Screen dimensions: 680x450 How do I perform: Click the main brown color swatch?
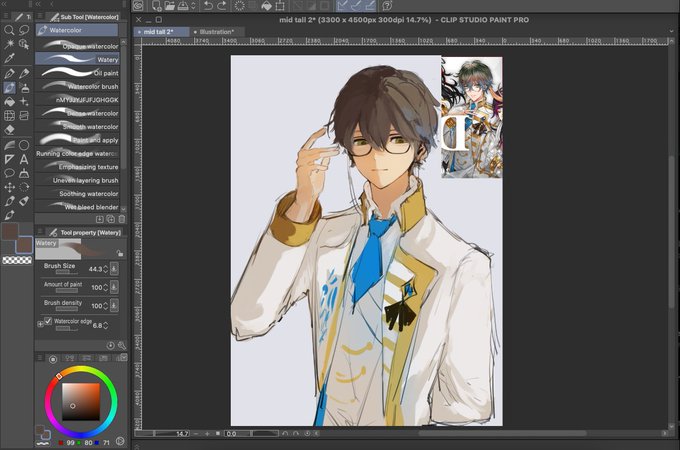coord(10,231)
